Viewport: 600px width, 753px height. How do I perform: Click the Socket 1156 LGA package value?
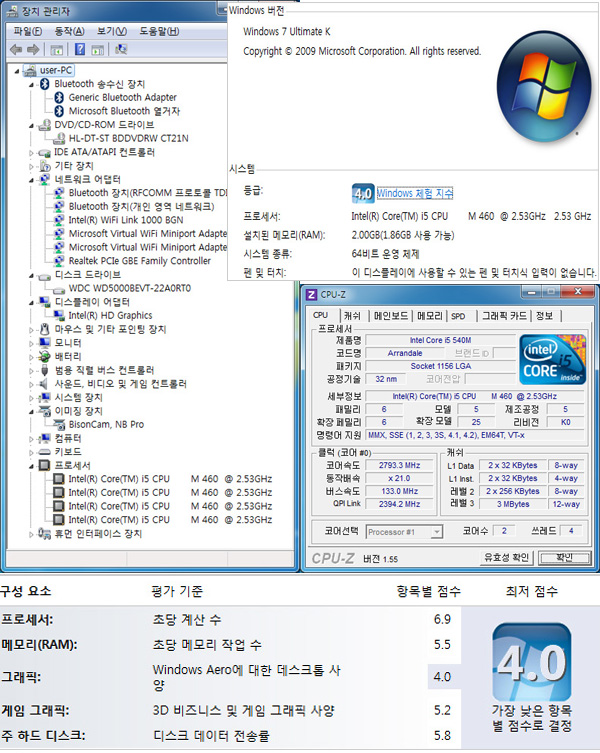pos(441,366)
